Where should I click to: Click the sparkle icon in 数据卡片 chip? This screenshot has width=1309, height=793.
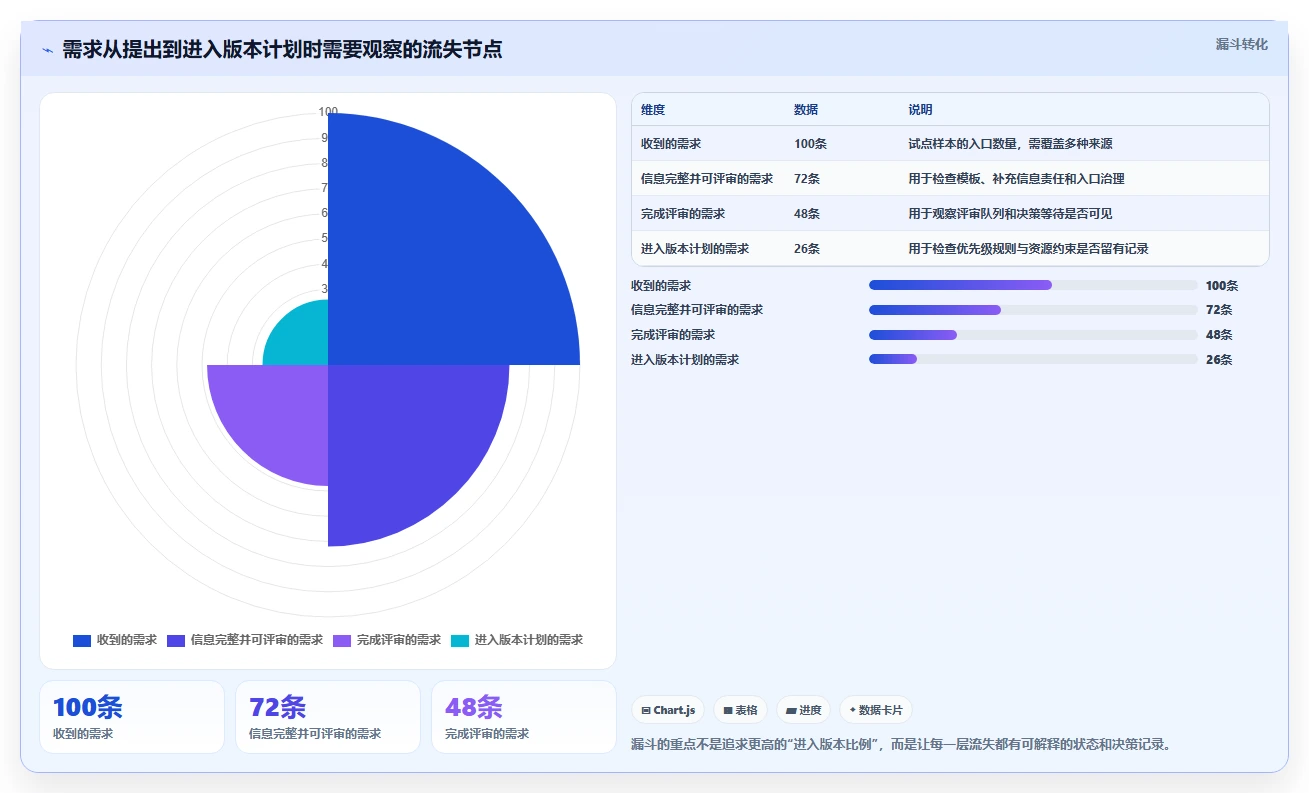852,710
